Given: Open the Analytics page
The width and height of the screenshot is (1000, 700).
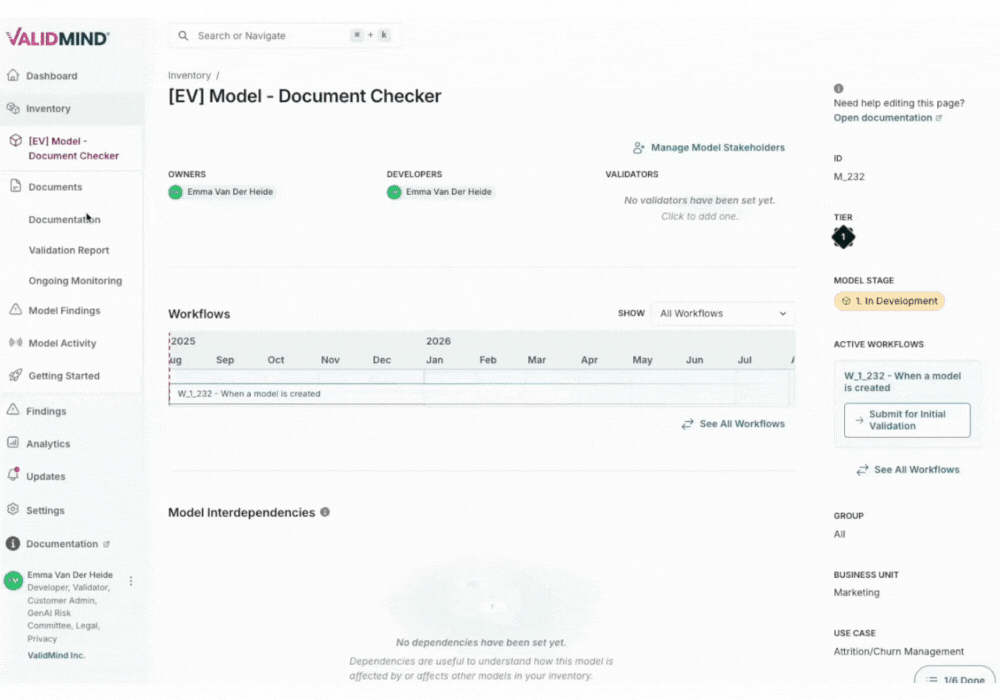Looking at the screenshot, I should point(48,444).
